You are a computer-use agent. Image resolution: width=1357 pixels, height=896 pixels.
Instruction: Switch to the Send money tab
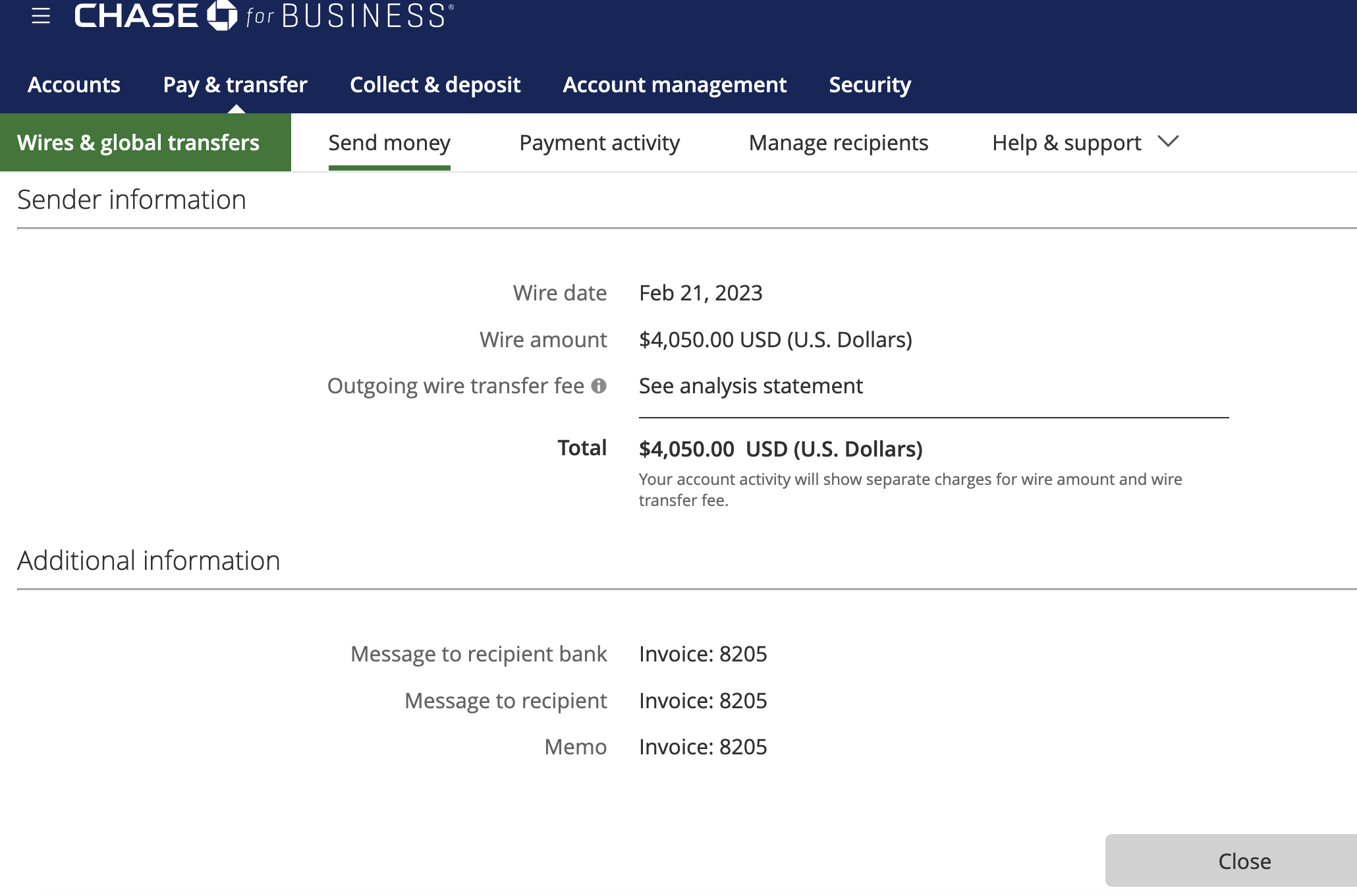(x=389, y=143)
